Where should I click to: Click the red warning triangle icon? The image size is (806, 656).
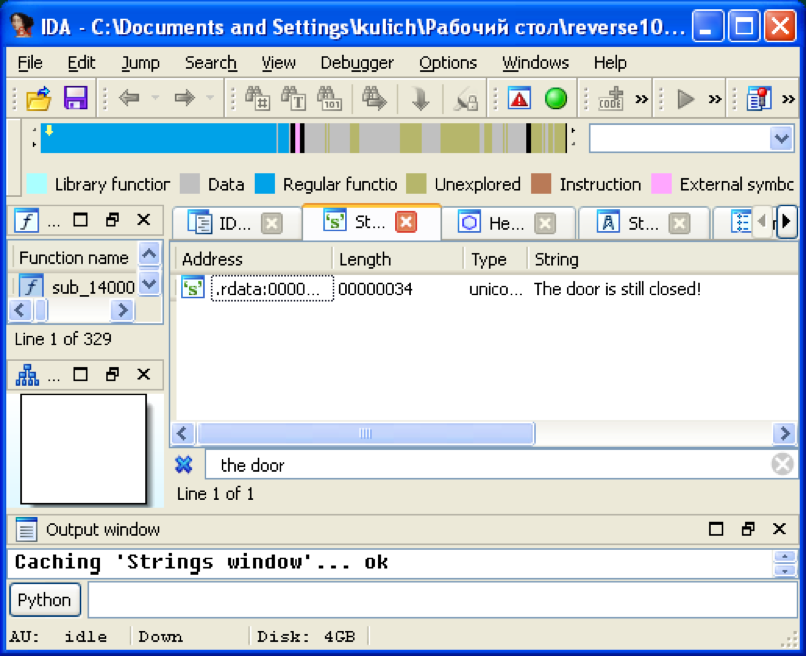(519, 98)
